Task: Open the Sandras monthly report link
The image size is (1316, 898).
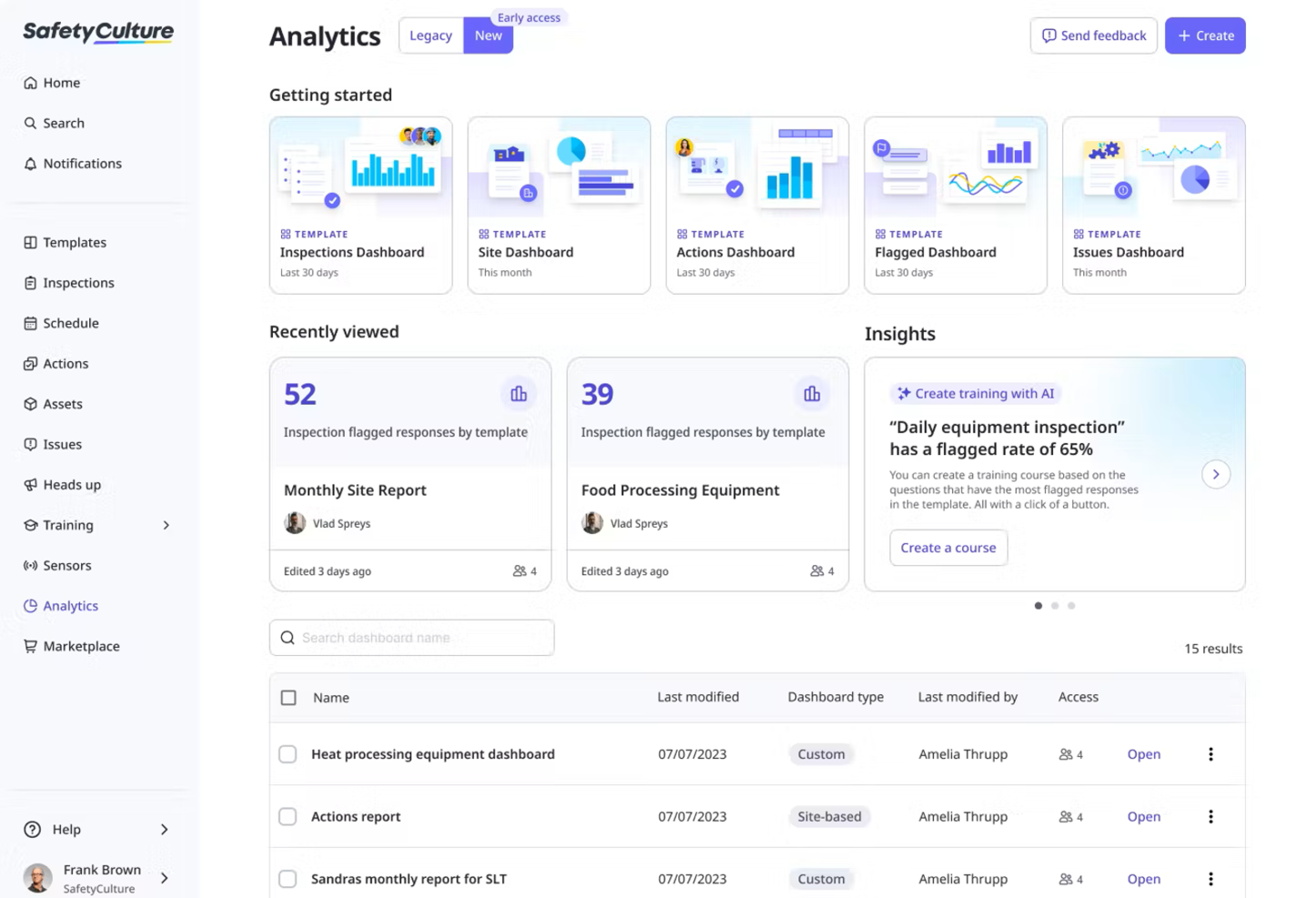Action: (1144, 879)
